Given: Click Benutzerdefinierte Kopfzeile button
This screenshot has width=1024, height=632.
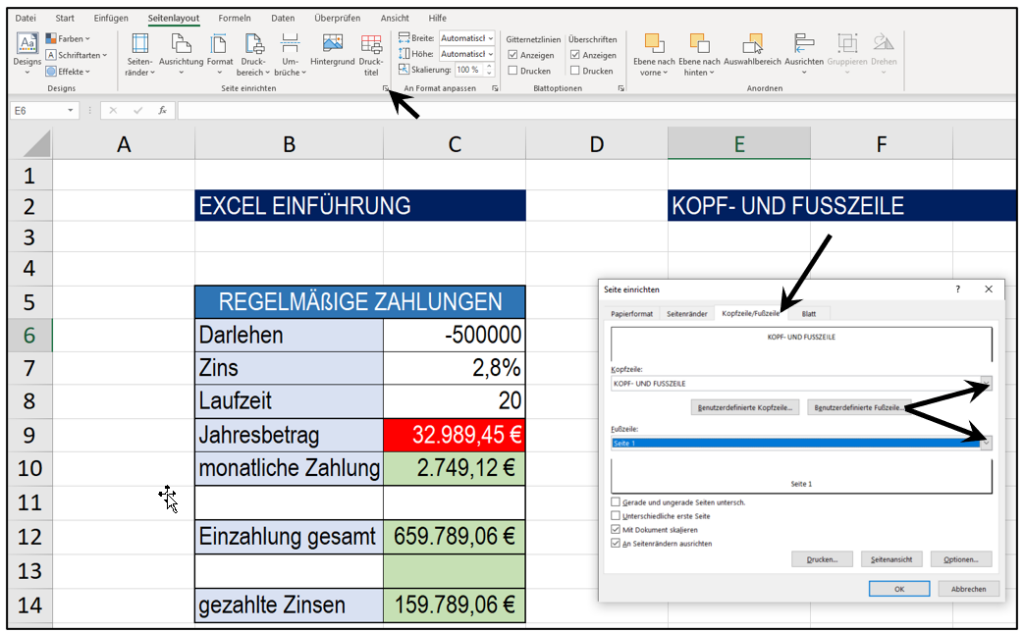Looking at the screenshot, I should click(744, 407).
